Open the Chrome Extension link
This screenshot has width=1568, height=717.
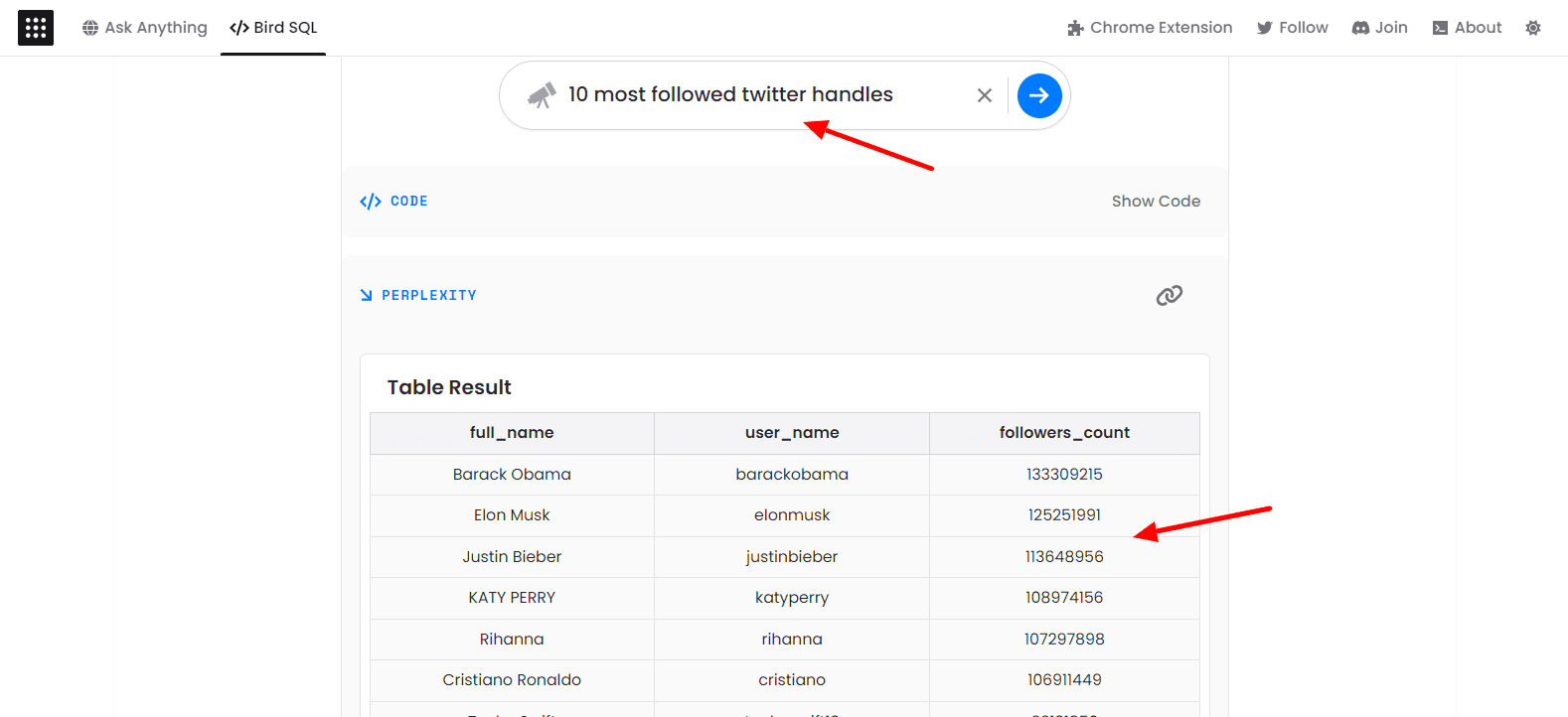(x=1150, y=28)
